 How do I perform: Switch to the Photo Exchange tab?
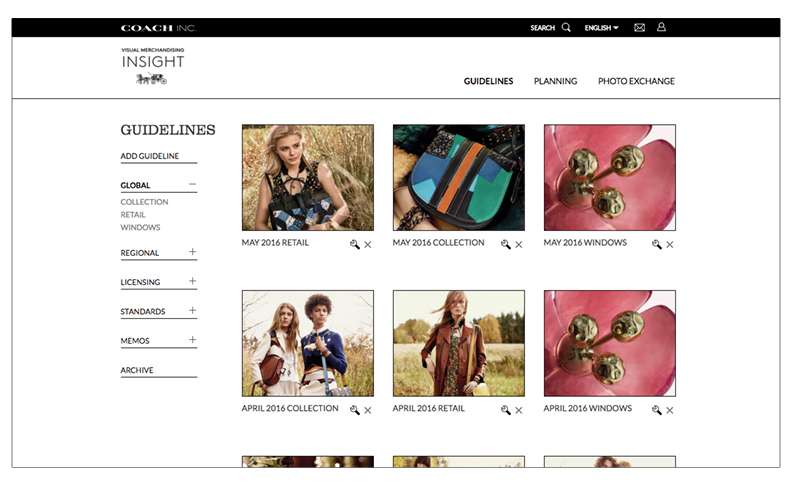636,81
